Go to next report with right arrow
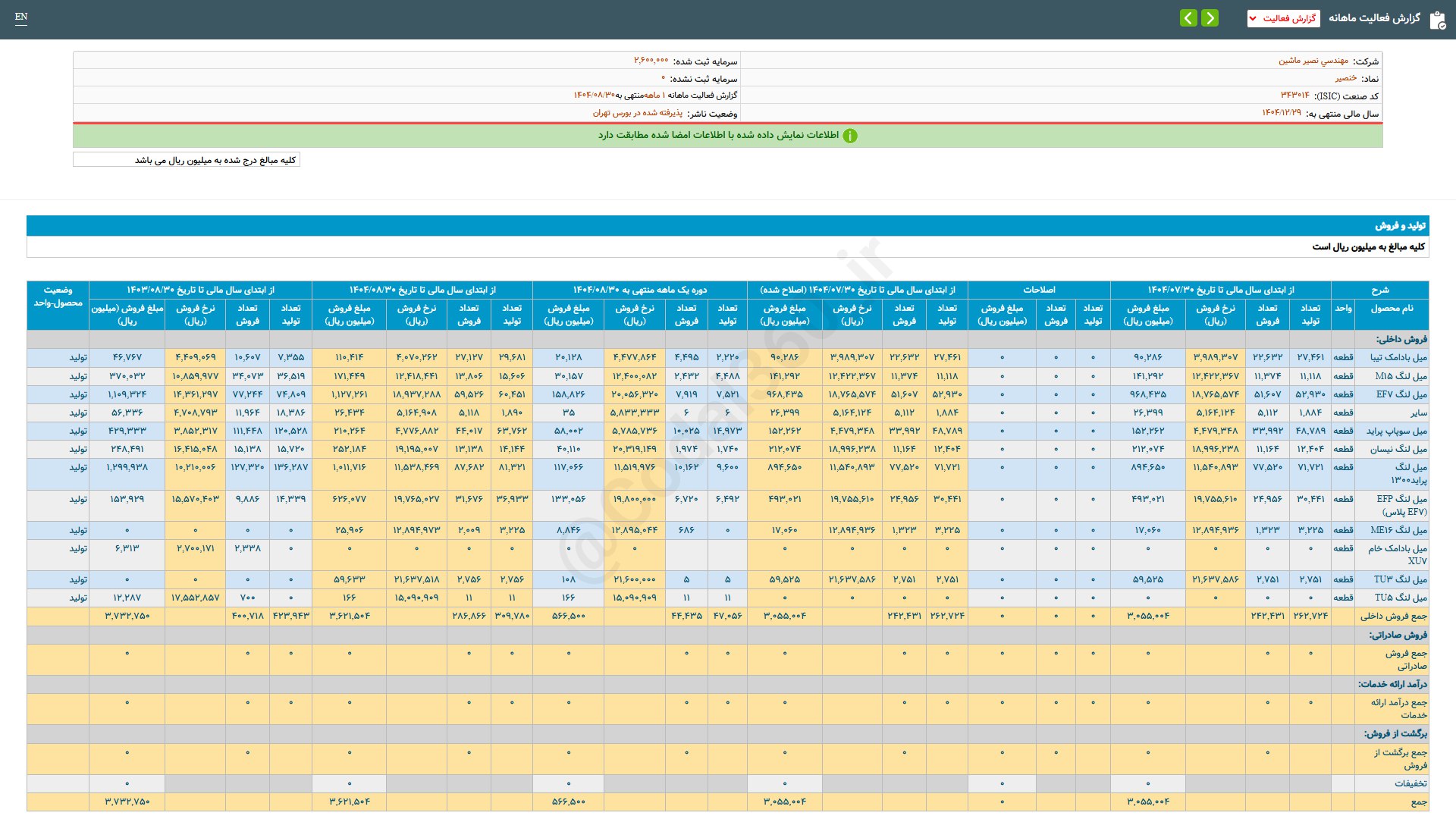This screenshot has height=819, width=1456. point(1210,17)
